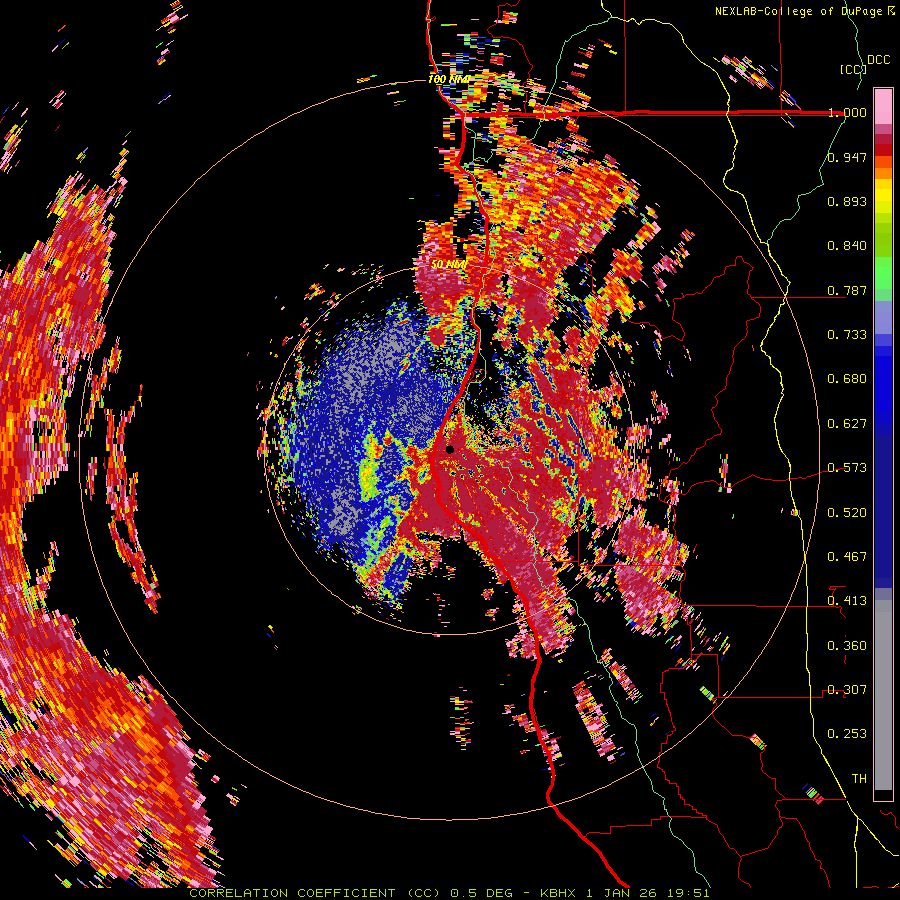Select the 0.253 scale value
This screenshot has width=900, height=900.
click(847, 734)
